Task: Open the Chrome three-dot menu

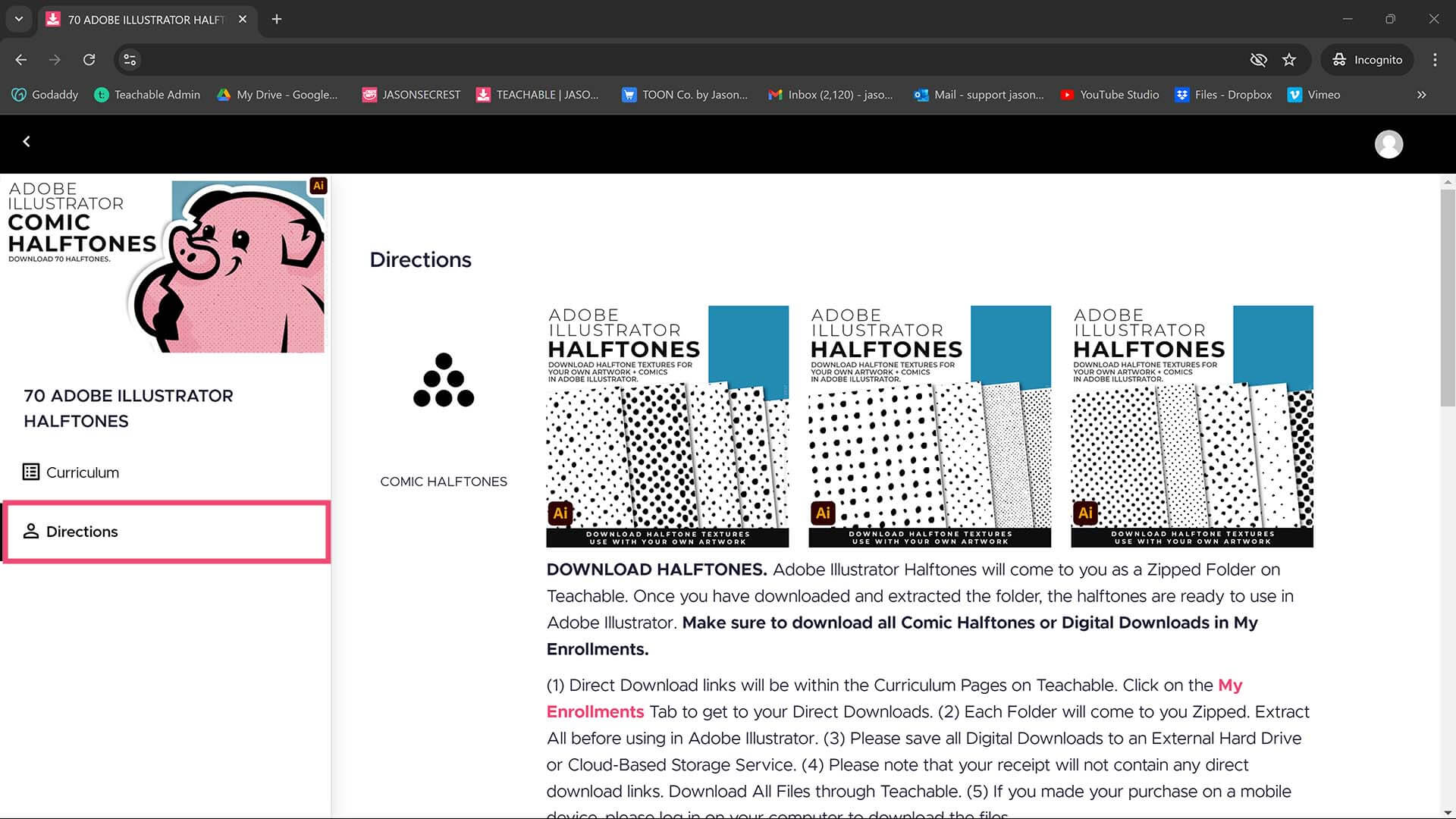Action: (x=1435, y=60)
